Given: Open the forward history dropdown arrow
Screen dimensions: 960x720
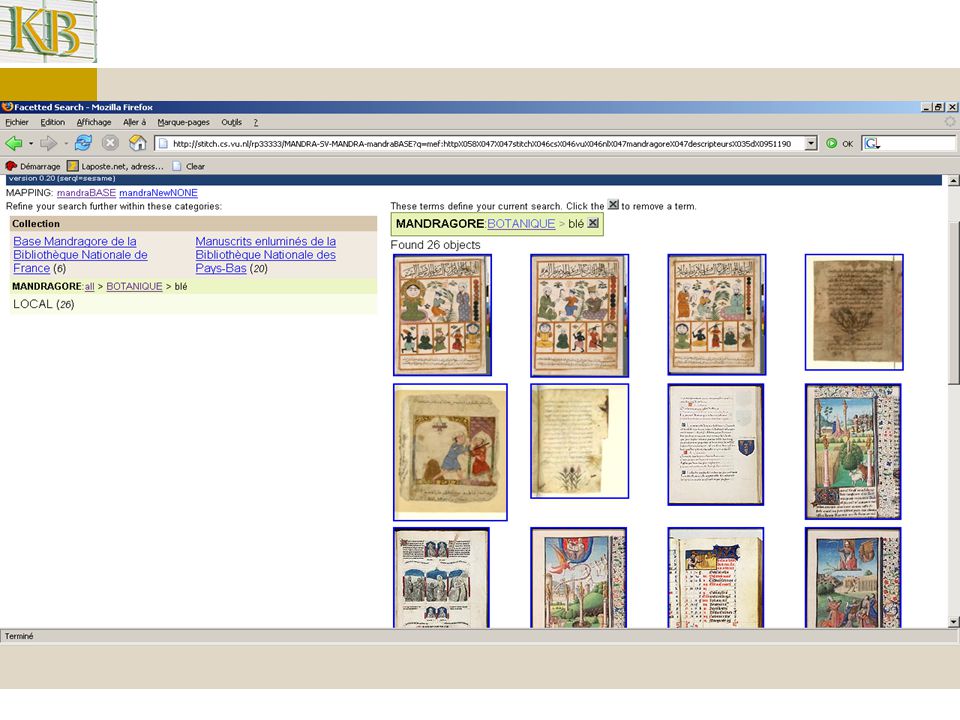Looking at the screenshot, I should (65, 144).
